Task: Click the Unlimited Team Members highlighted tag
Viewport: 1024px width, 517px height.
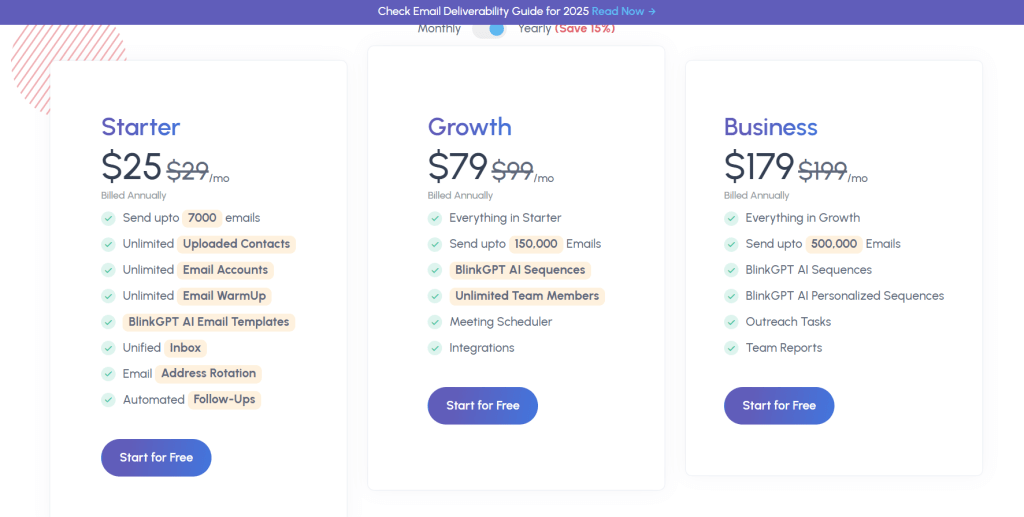Action: (x=527, y=296)
